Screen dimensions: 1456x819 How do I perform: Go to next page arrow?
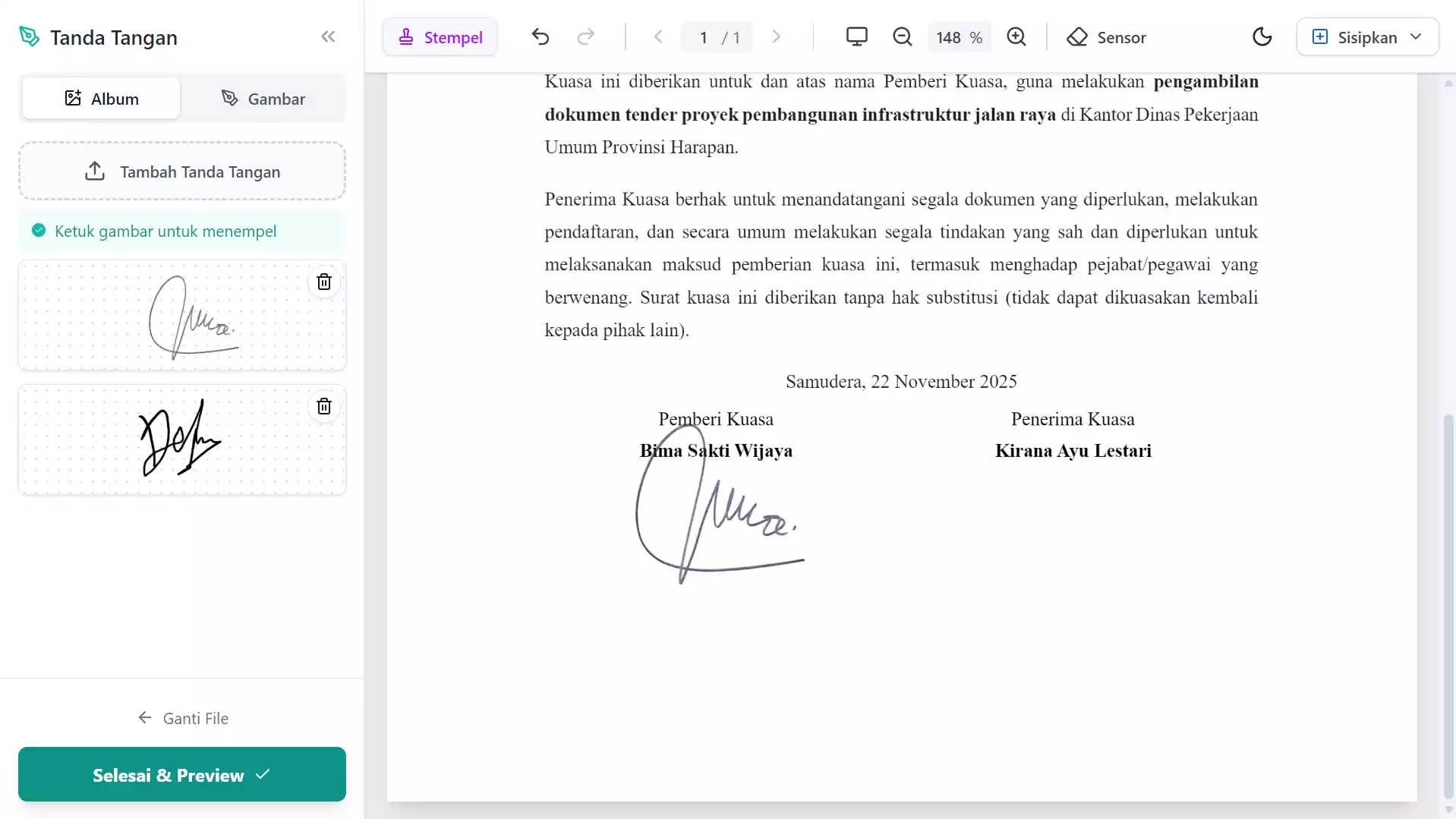click(776, 37)
